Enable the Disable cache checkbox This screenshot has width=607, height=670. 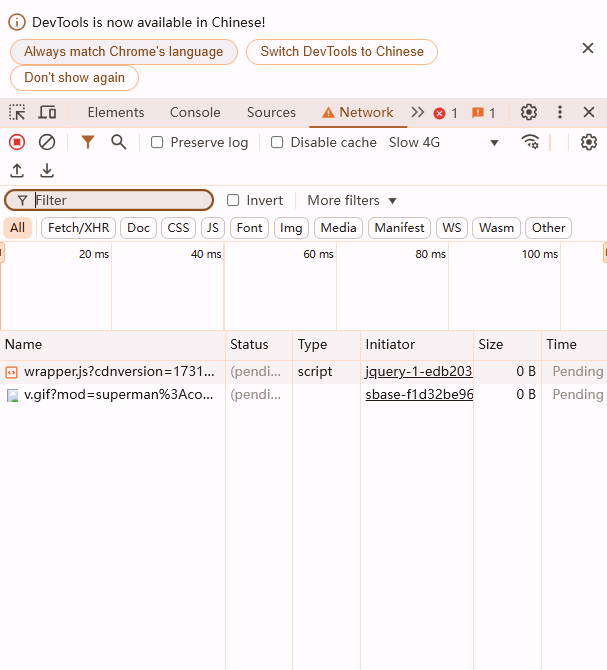(x=277, y=142)
